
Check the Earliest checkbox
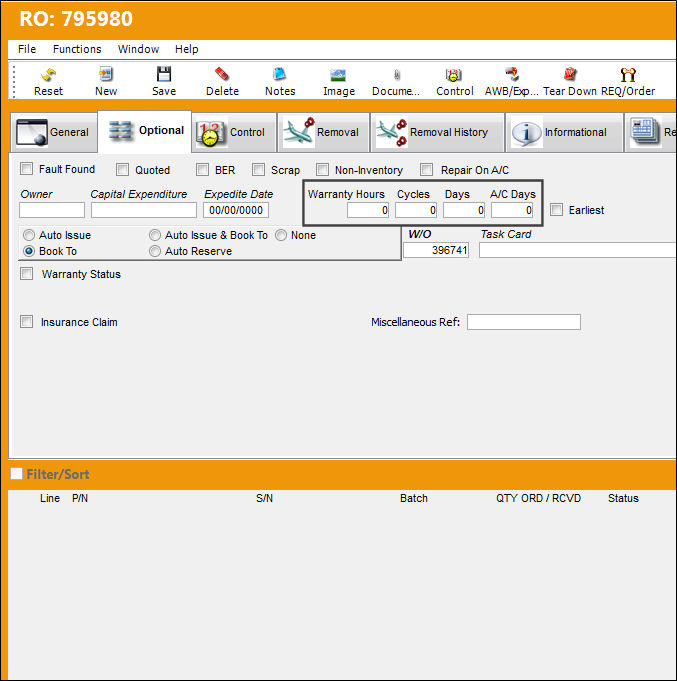point(556,210)
